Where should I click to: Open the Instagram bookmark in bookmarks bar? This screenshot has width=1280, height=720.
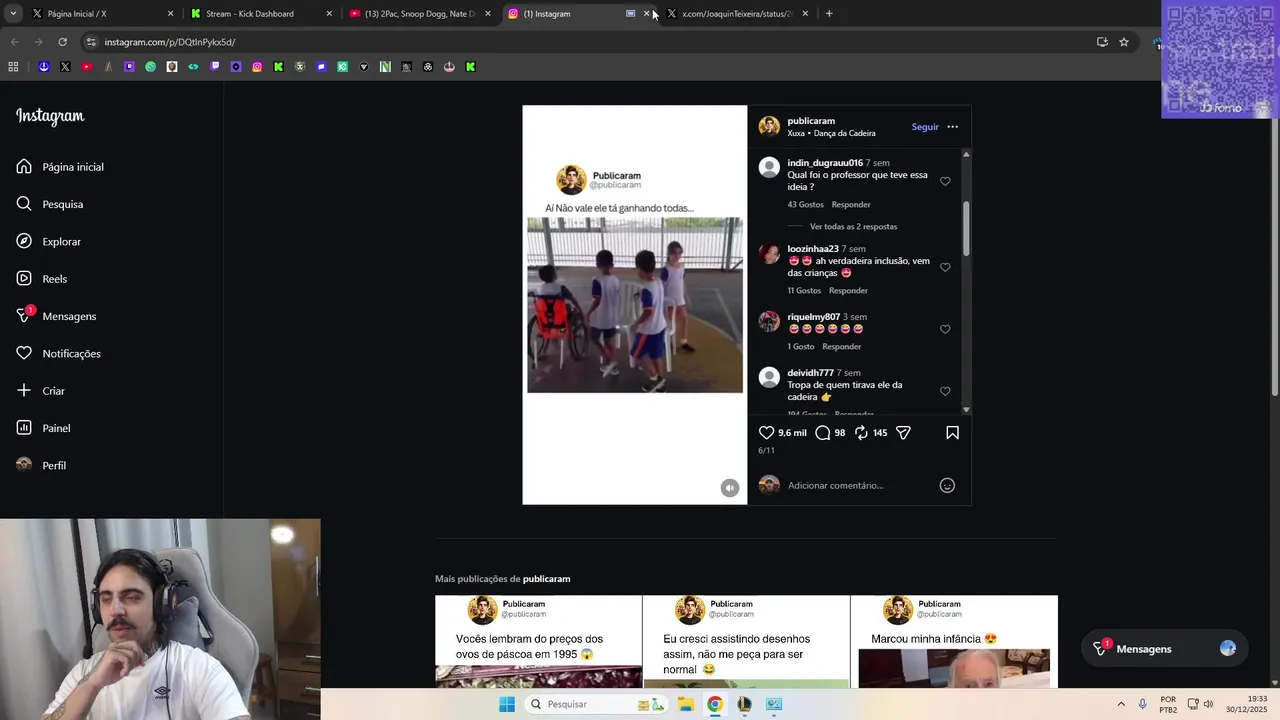(257, 67)
